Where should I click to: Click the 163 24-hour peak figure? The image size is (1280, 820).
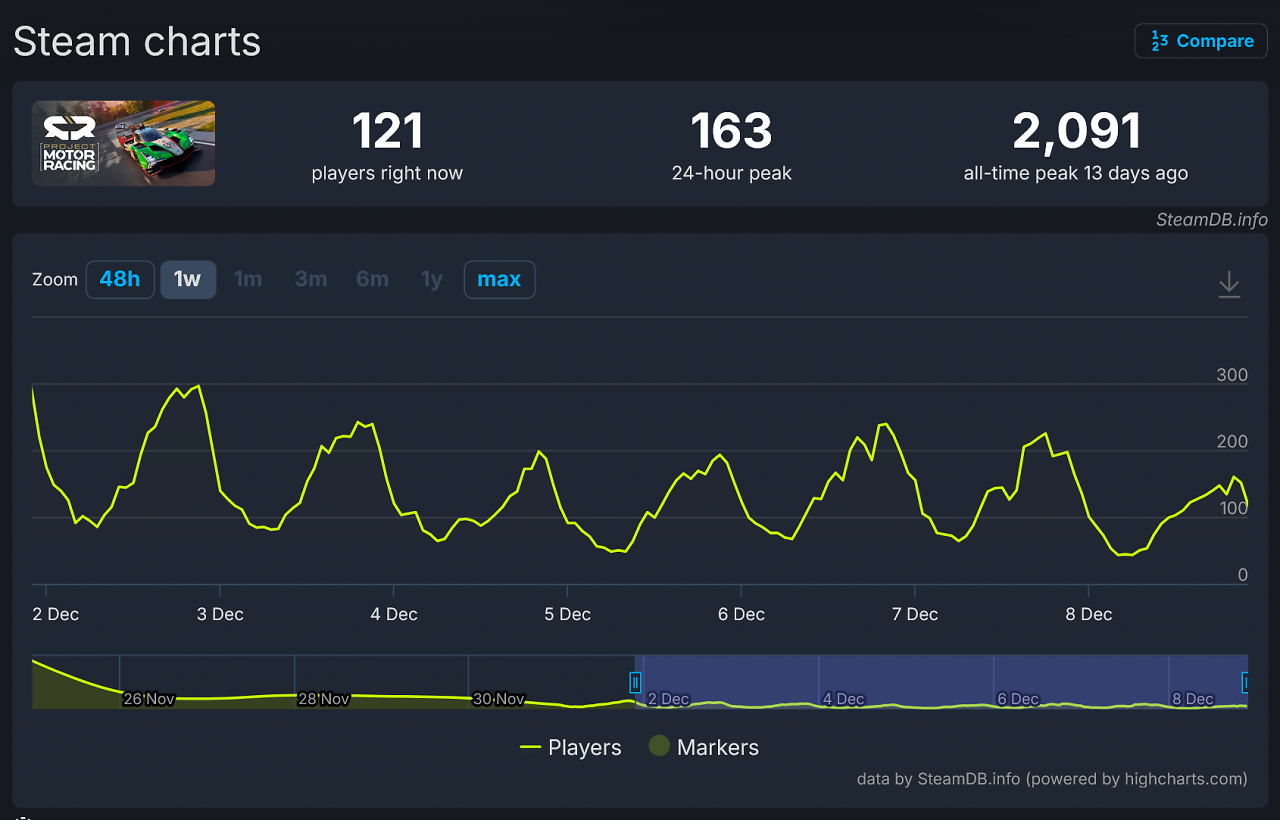[x=731, y=131]
